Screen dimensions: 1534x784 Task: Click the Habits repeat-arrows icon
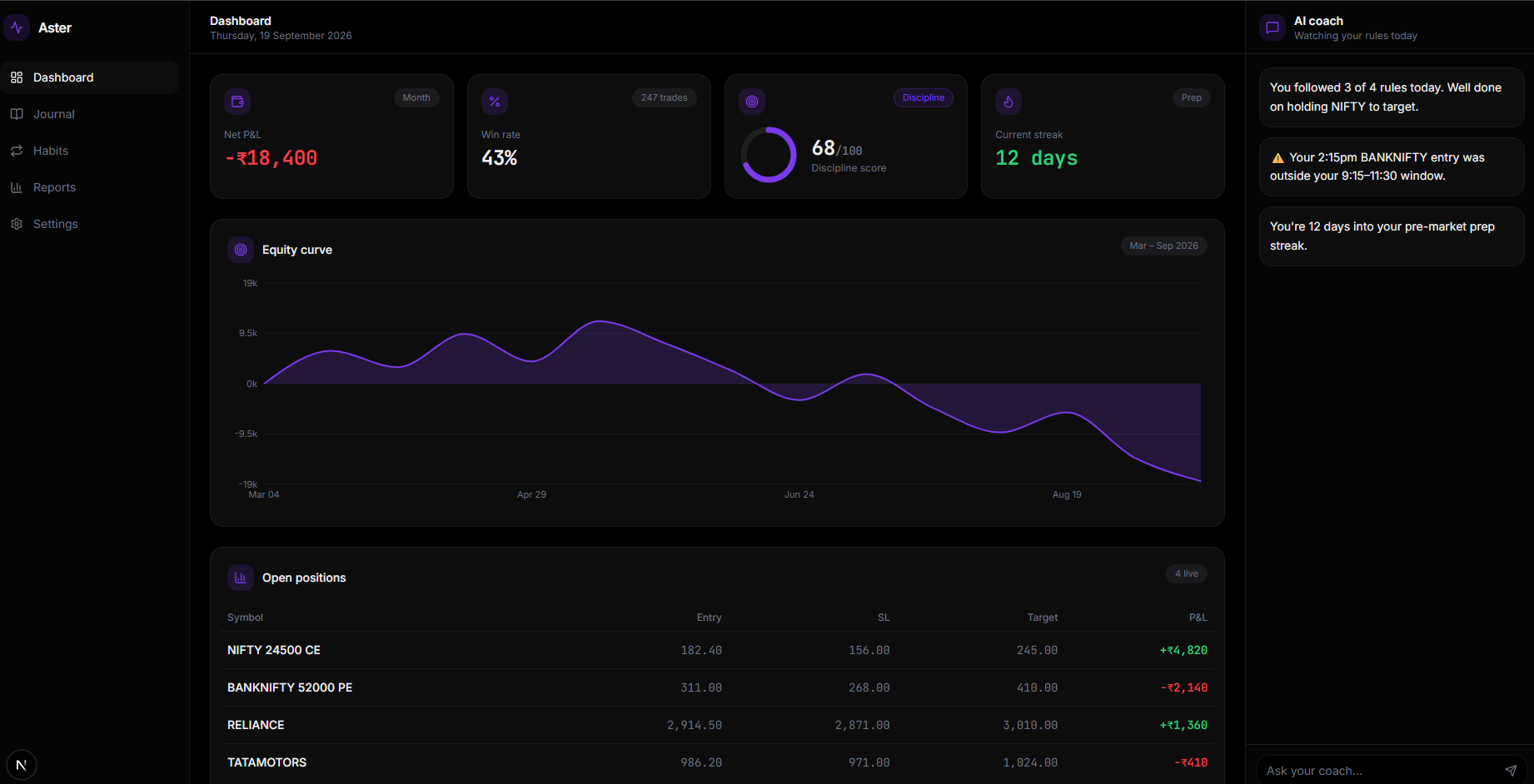[17, 151]
